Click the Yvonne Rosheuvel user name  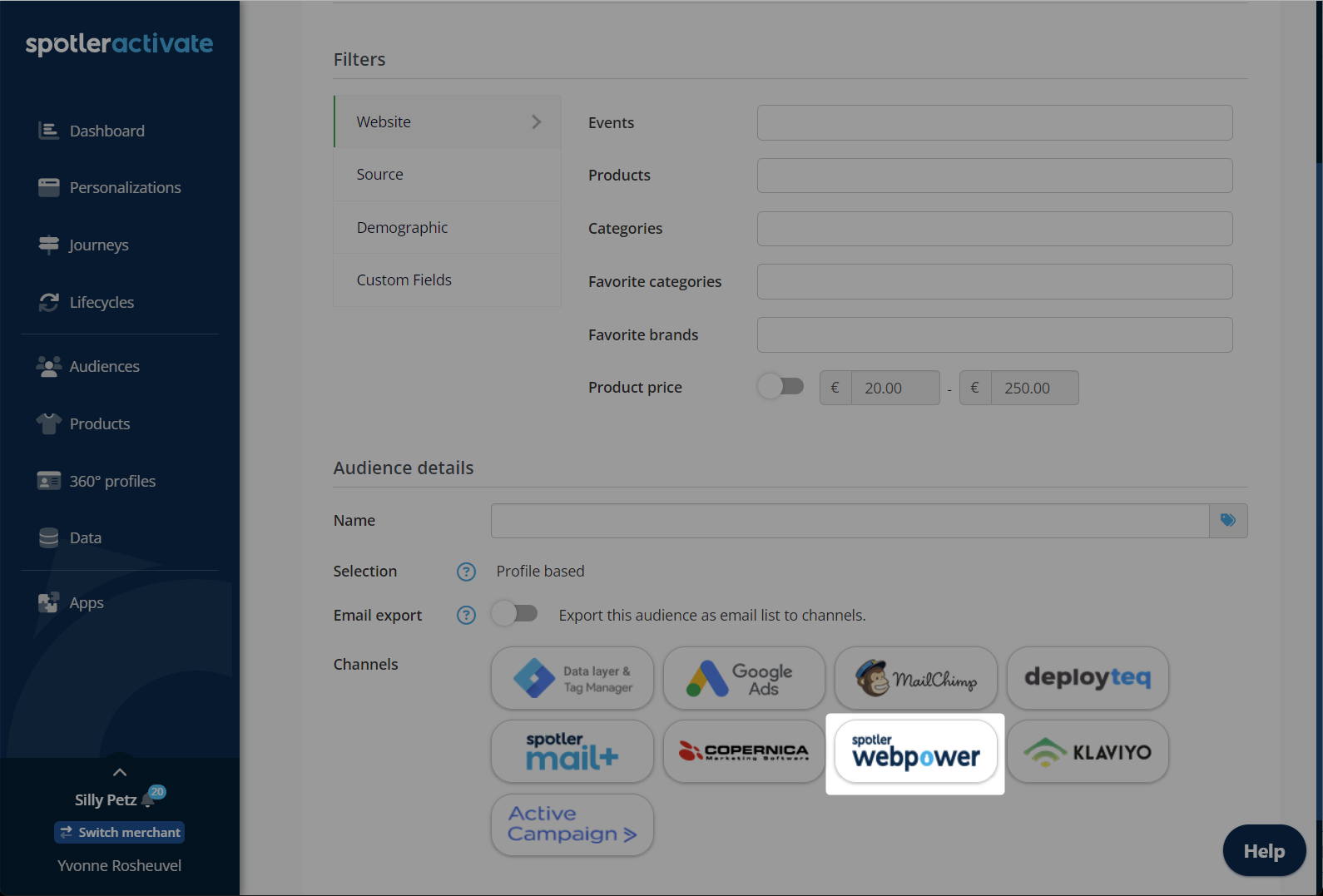tap(120, 866)
